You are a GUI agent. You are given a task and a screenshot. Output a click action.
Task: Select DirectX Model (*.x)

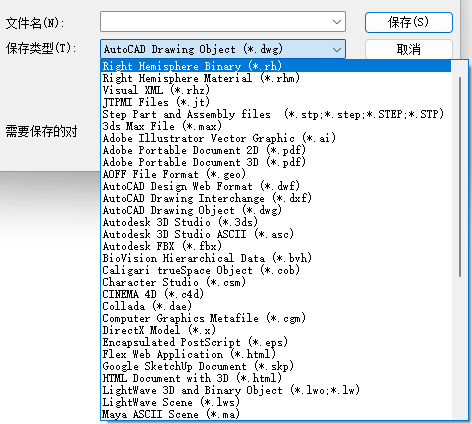tap(277, 330)
